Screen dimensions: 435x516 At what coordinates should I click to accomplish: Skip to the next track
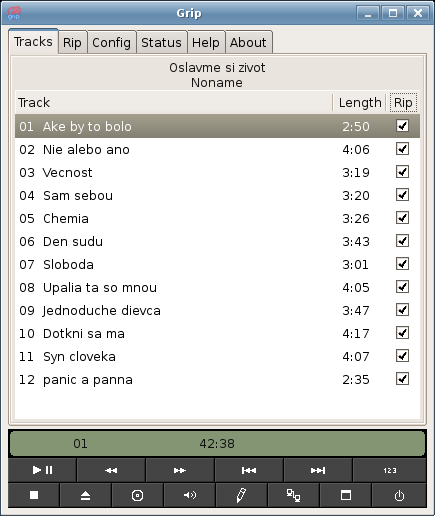click(x=318, y=470)
